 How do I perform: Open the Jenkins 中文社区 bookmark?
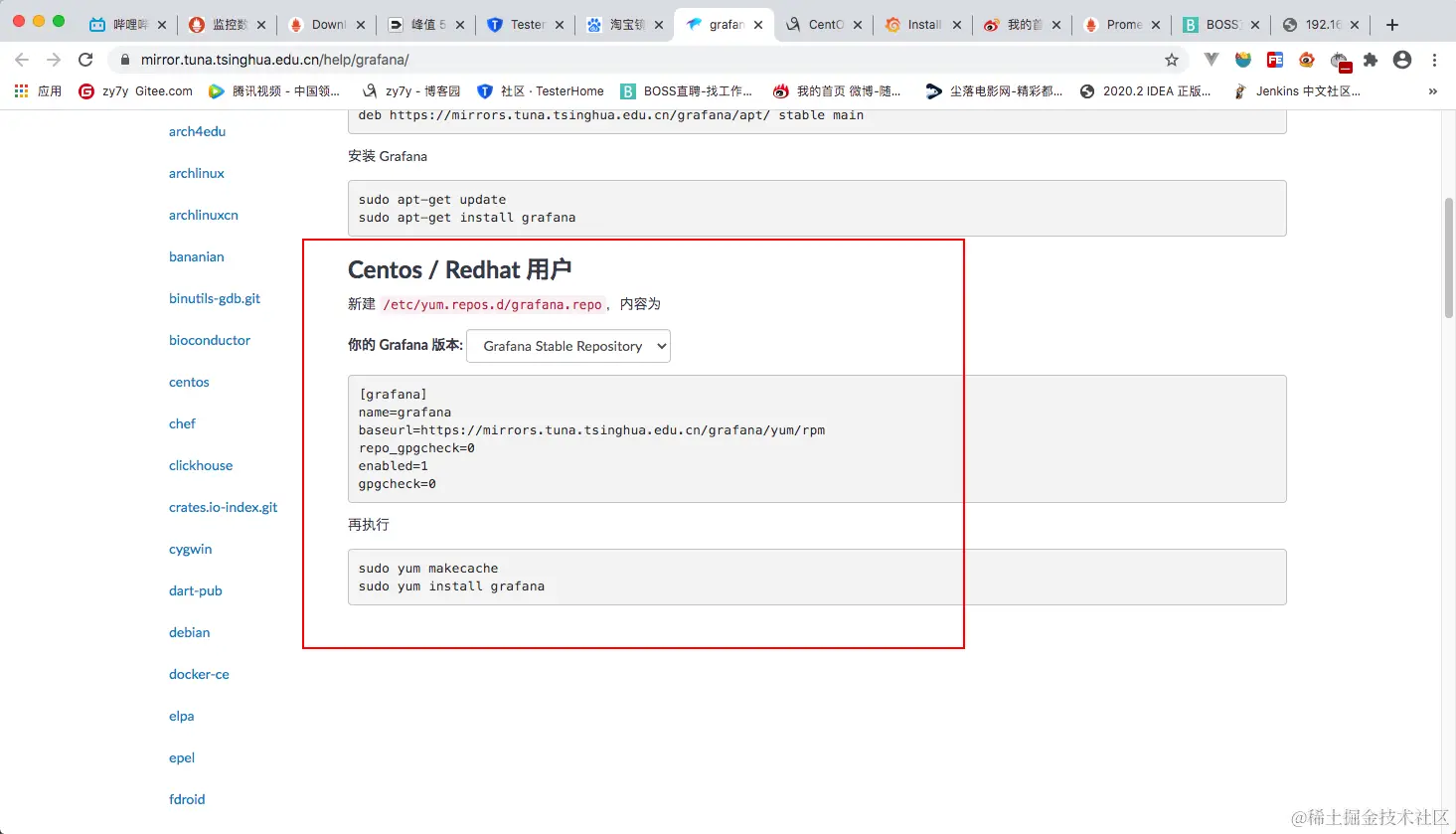point(1297,90)
